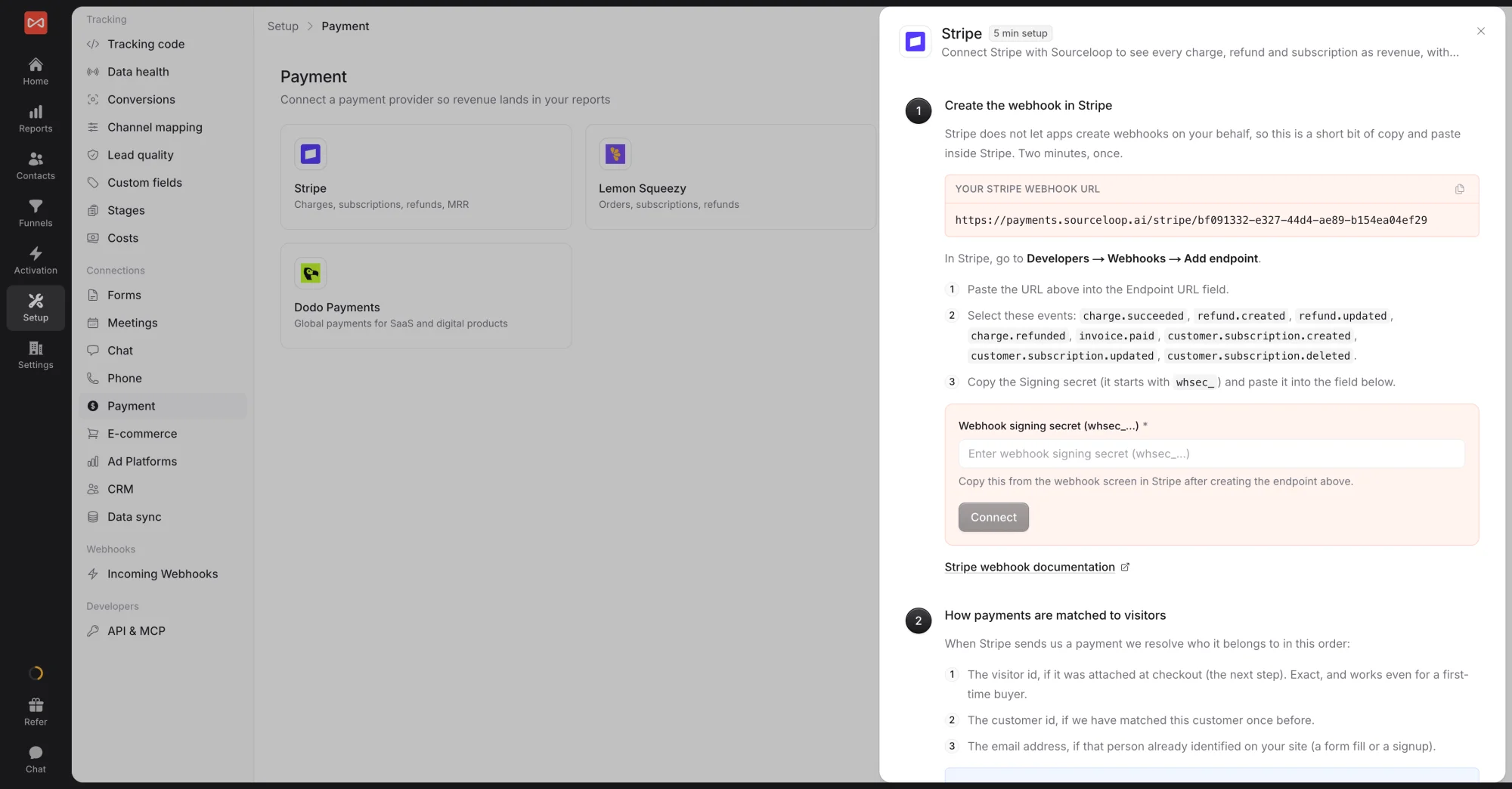Go to Home in the sidebar
The height and width of the screenshot is (789, 1512).
(36, 72)
